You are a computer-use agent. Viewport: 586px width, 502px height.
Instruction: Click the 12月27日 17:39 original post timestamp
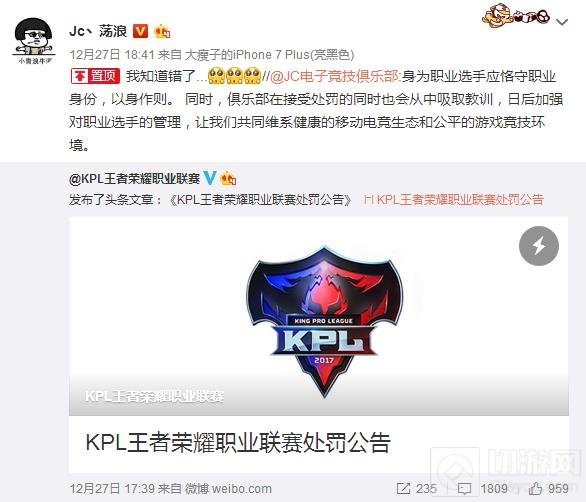(x=112, y=488)
